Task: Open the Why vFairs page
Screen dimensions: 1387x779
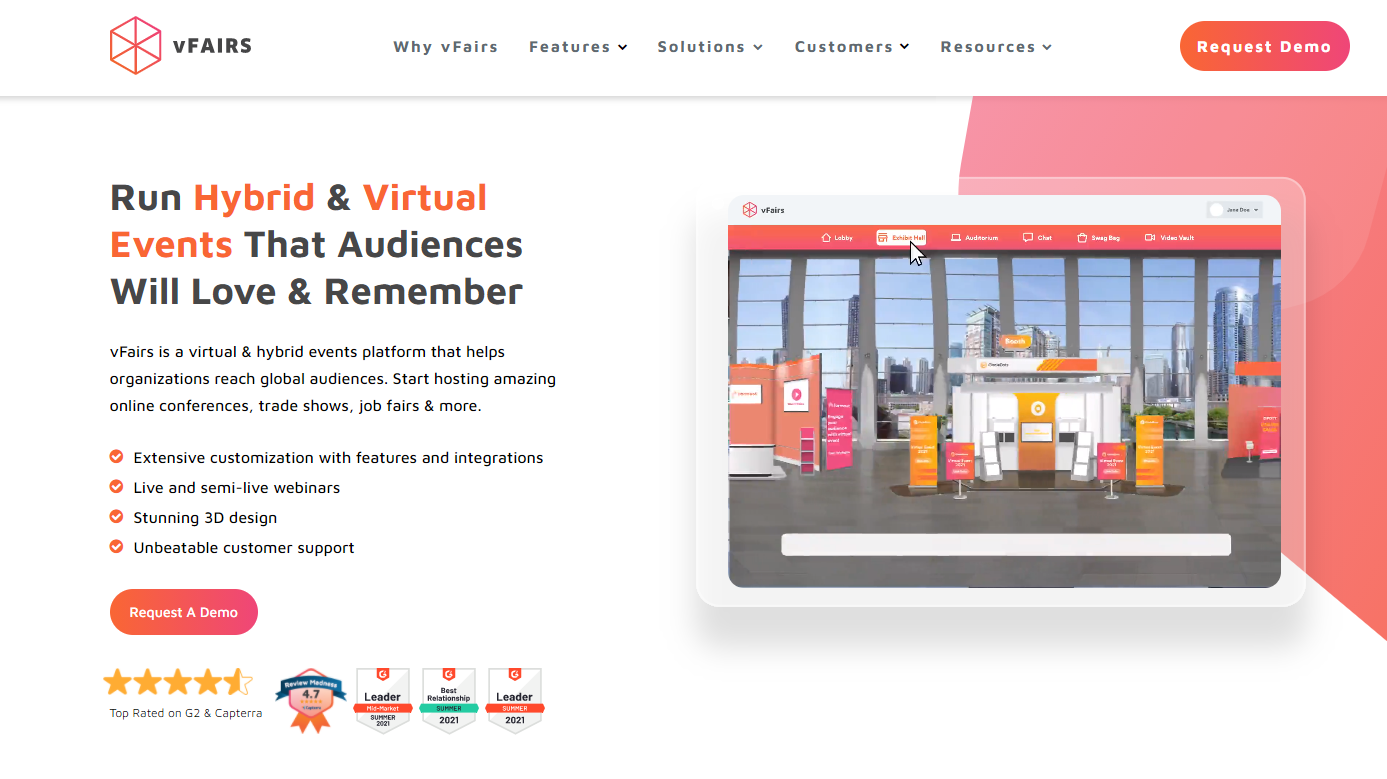Action: (445, 47)
